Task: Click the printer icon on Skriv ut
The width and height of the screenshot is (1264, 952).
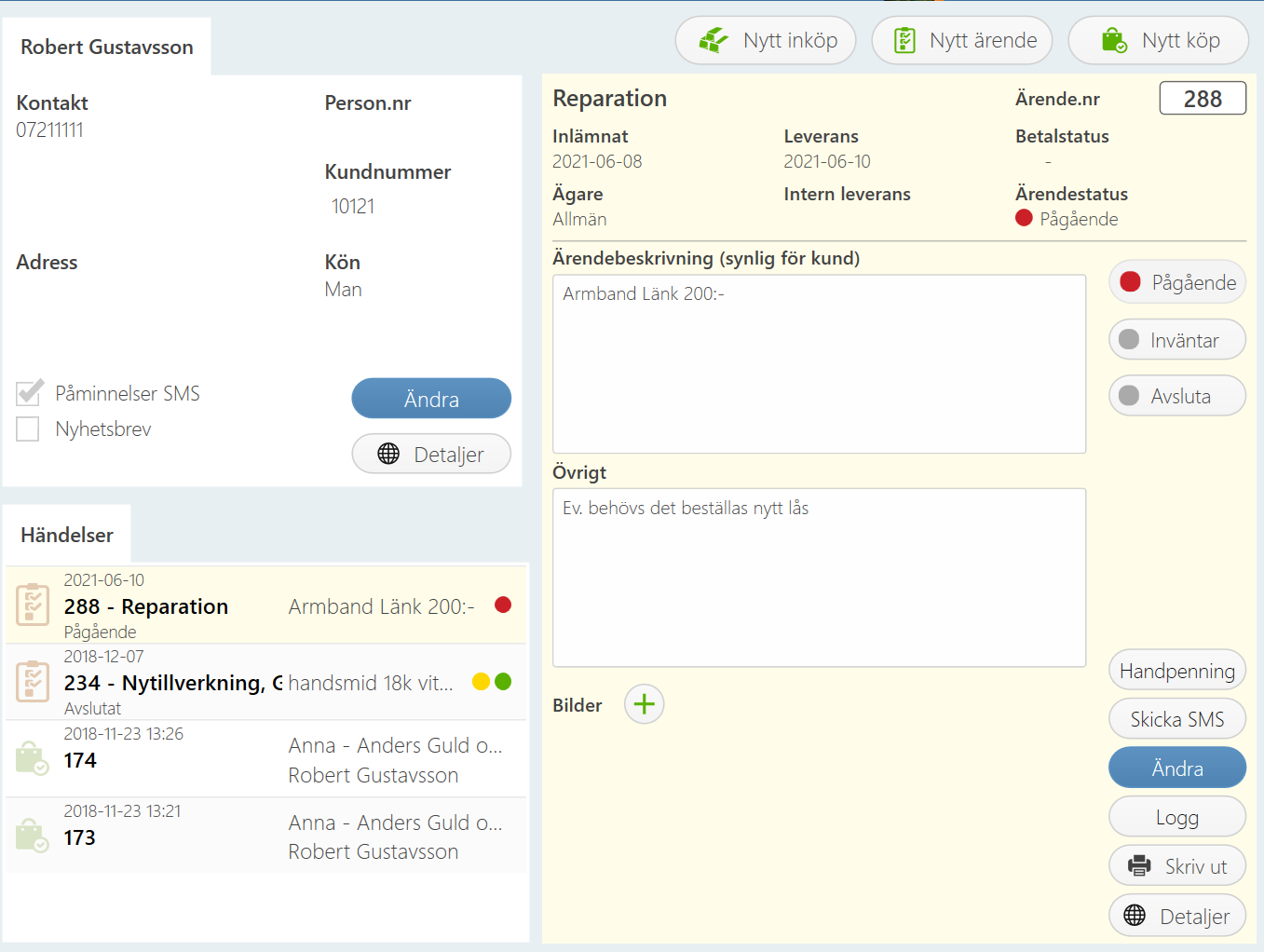Action: tap(1139, 865)
